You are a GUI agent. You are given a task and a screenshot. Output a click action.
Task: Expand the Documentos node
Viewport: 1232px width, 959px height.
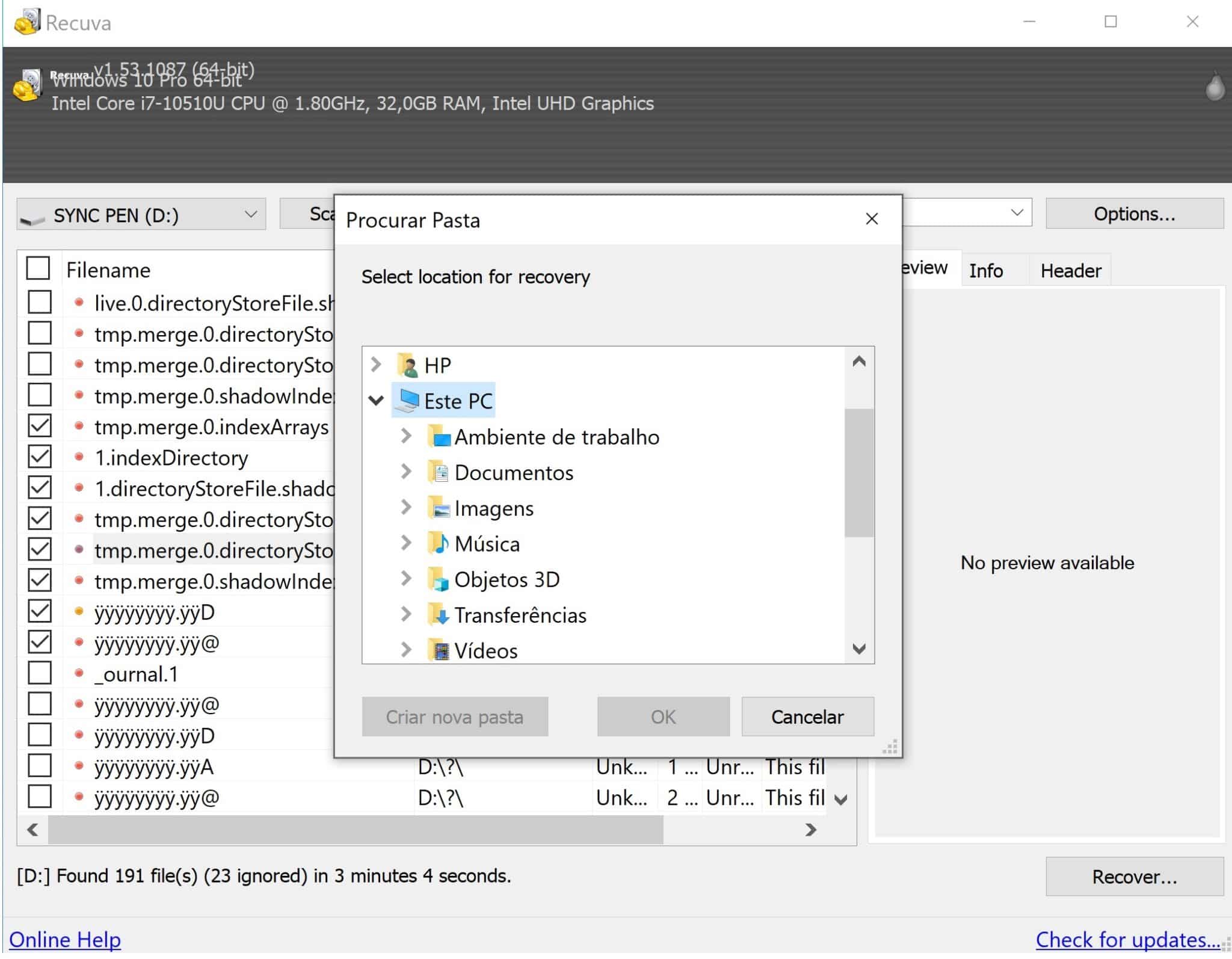407,472
